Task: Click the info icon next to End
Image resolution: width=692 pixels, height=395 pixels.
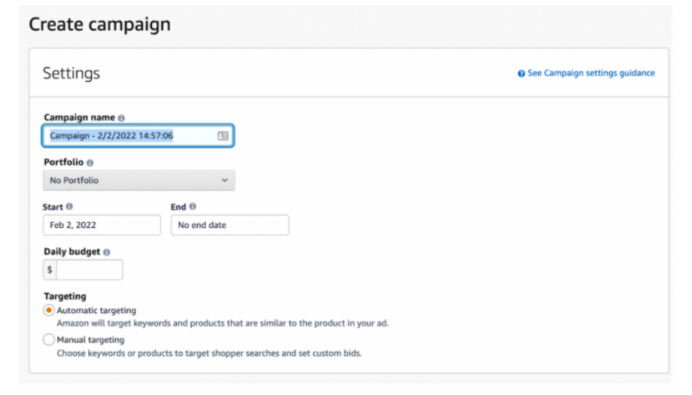Action: click(192, 207)
